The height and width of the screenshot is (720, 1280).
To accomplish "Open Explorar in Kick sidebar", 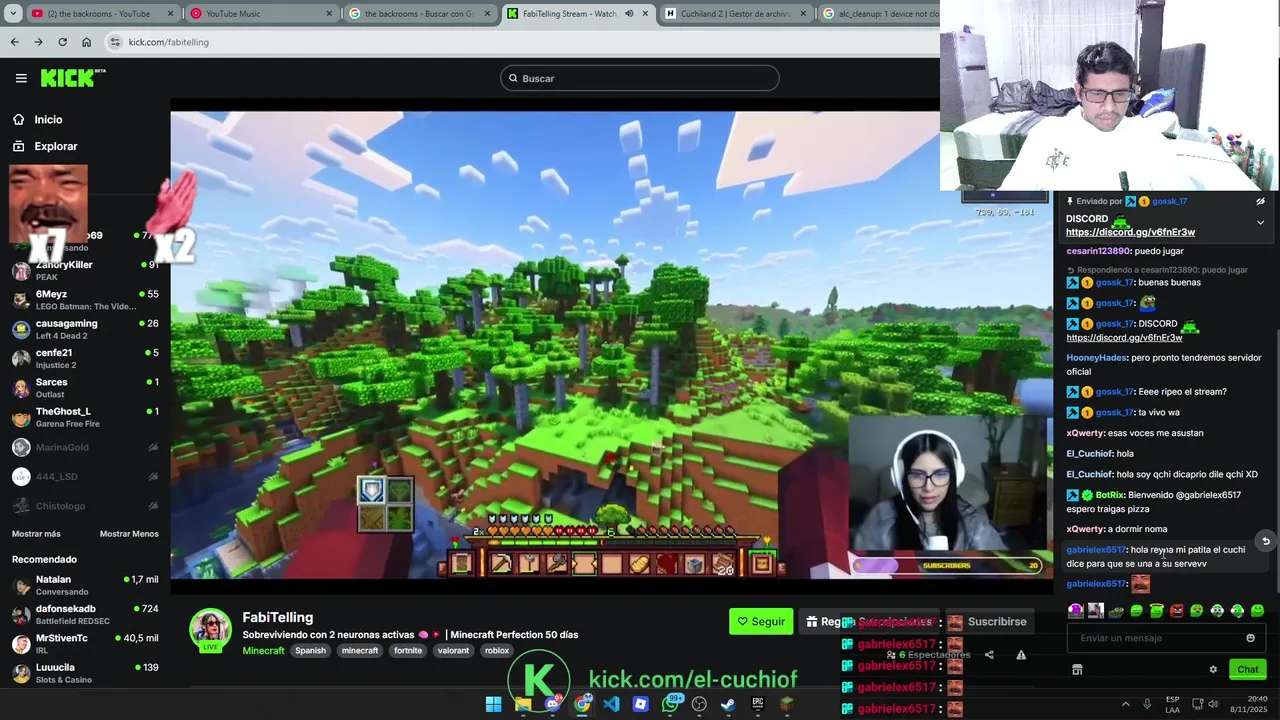I will click(55, 146).
